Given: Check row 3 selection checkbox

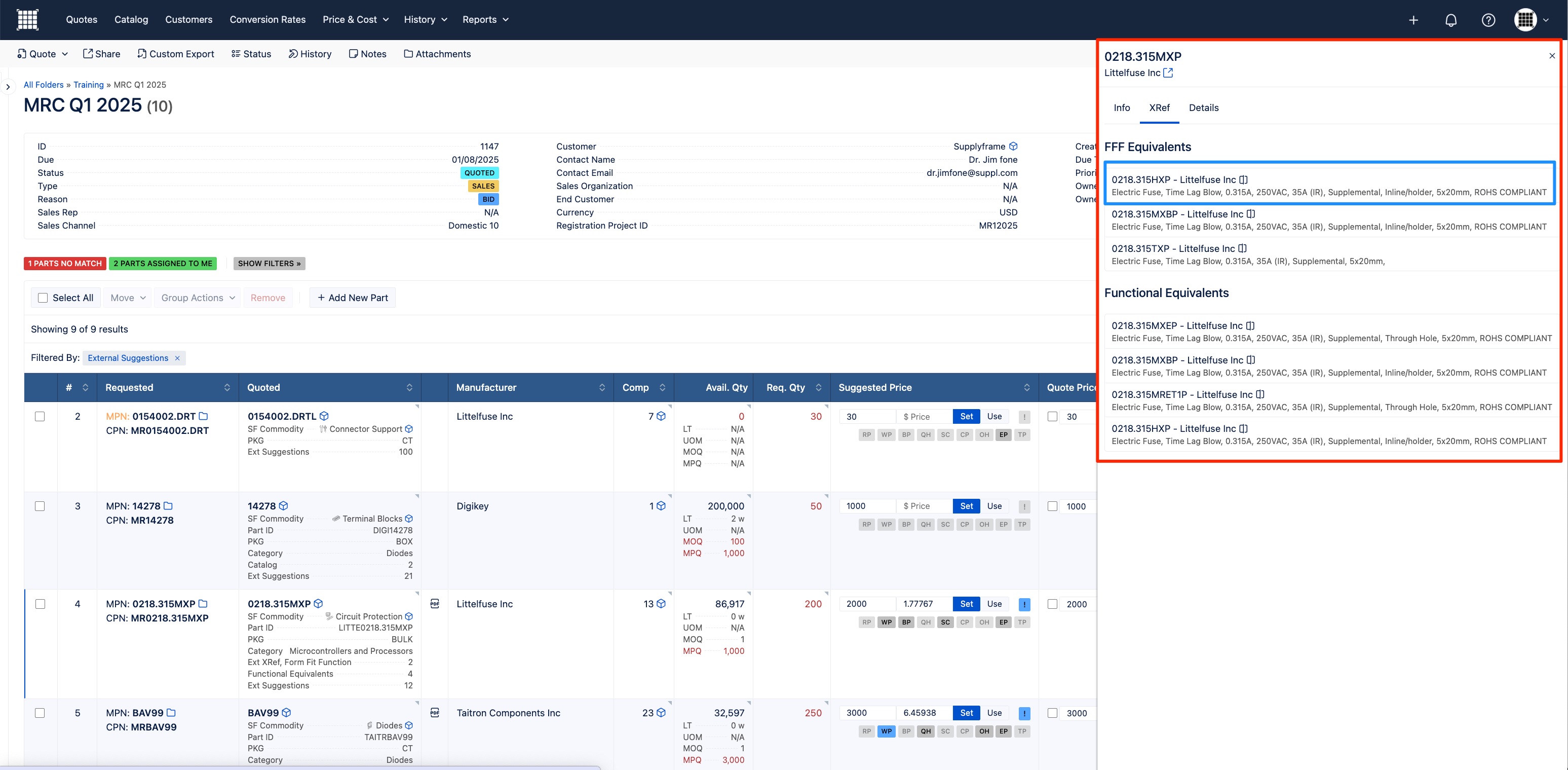Looking at the screenshot, I should click(x=40, y=506).
